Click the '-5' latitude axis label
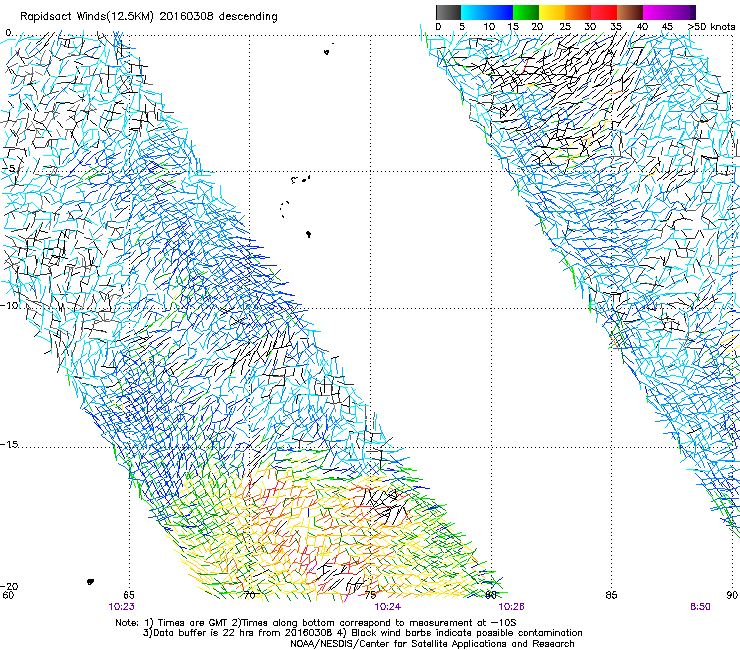This screenshot has width=740, height=650. (x=9, y=169)
